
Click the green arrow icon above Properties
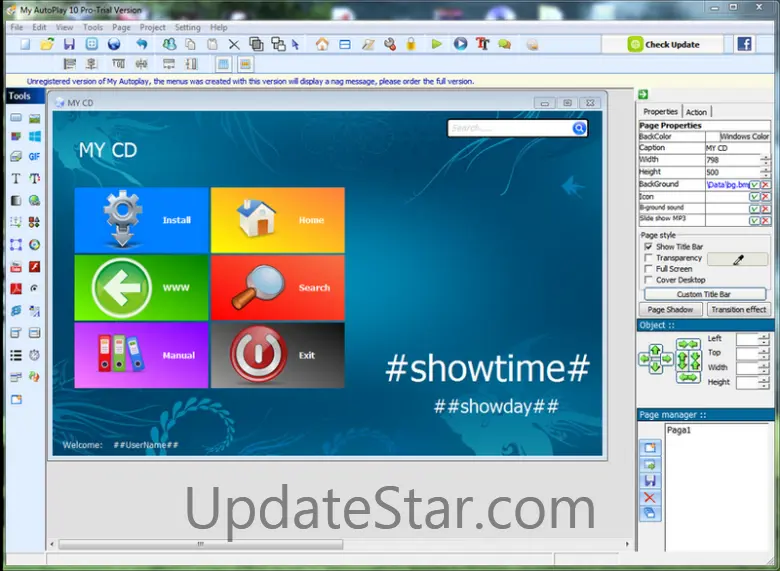click(x=643, y=95)
